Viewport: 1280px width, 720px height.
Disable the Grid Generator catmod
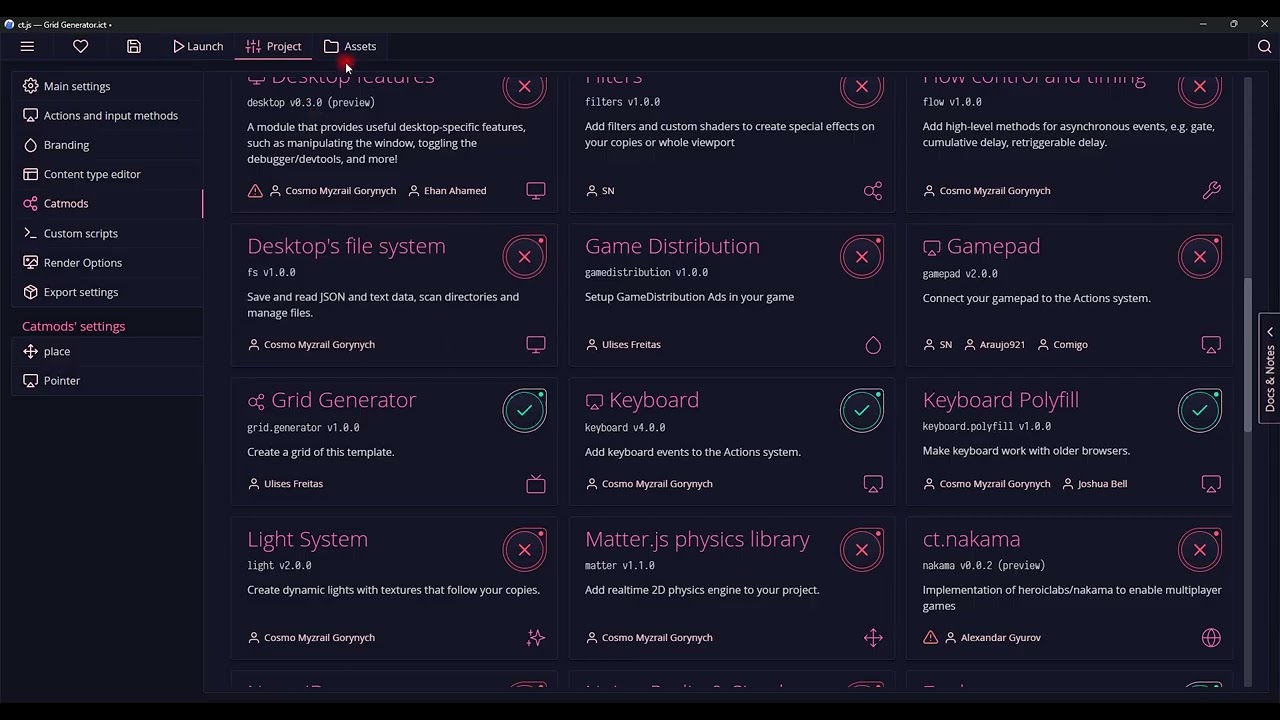coord(524,410)
